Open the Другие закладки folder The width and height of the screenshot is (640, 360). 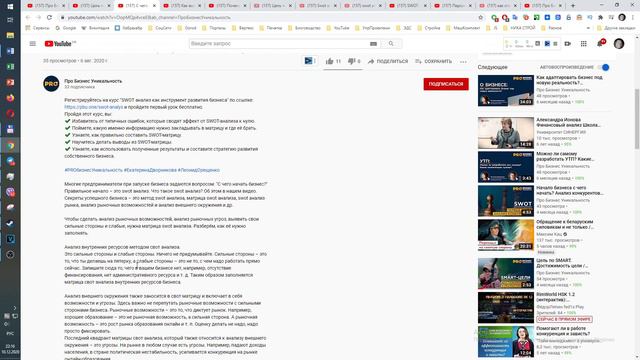(x=616, y=28)
